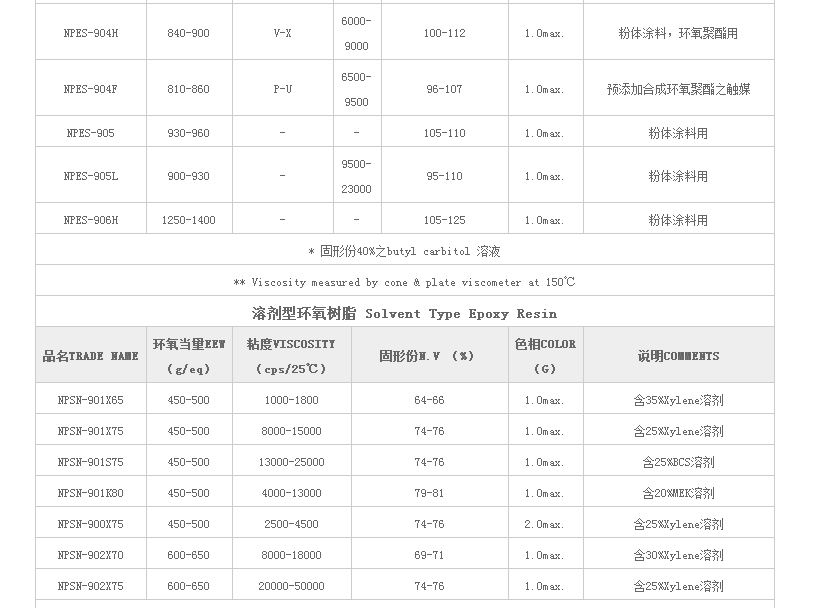This screenshot has width=813, height=608.
Task: Click the 色相COLOR column header
Action: tap(545, 355)
